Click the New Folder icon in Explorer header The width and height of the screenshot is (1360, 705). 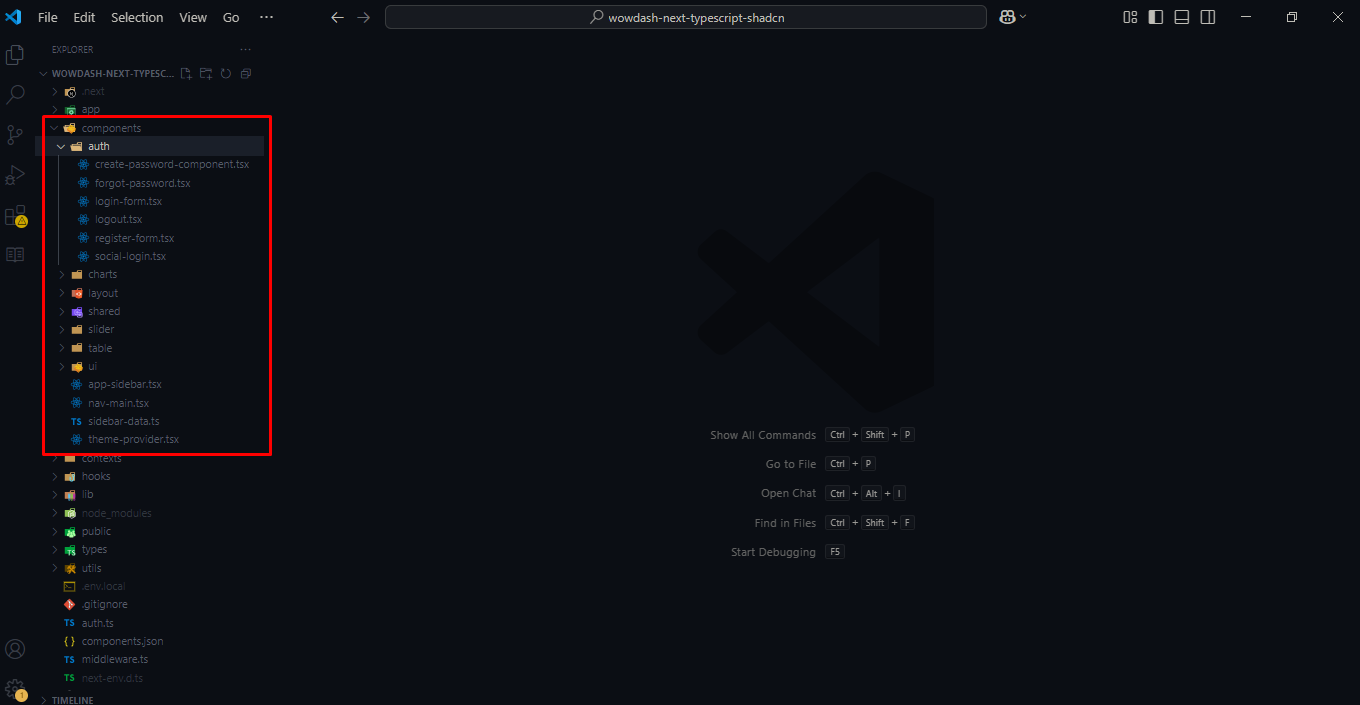pyautogui.click(x=205, y=73)
